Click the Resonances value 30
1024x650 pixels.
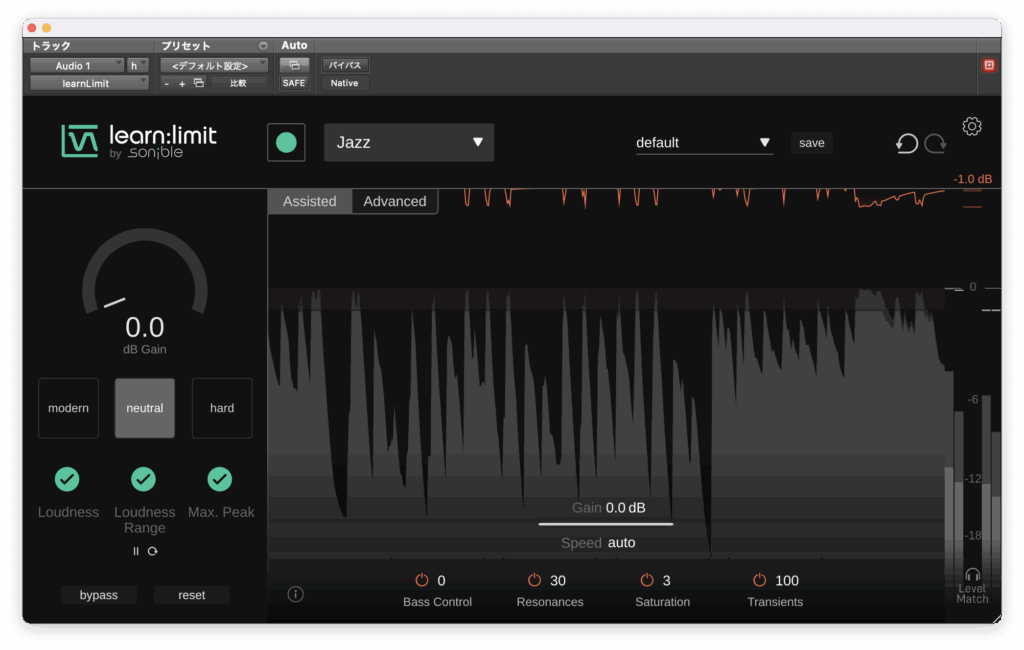tap(558, 581)
